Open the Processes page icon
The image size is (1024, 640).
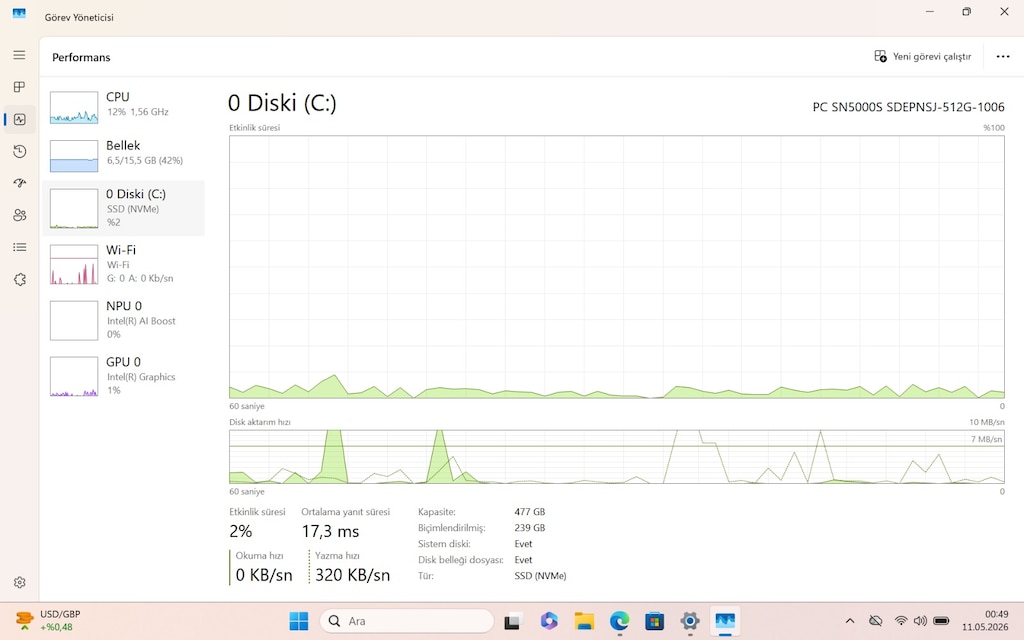coord(20,87)
